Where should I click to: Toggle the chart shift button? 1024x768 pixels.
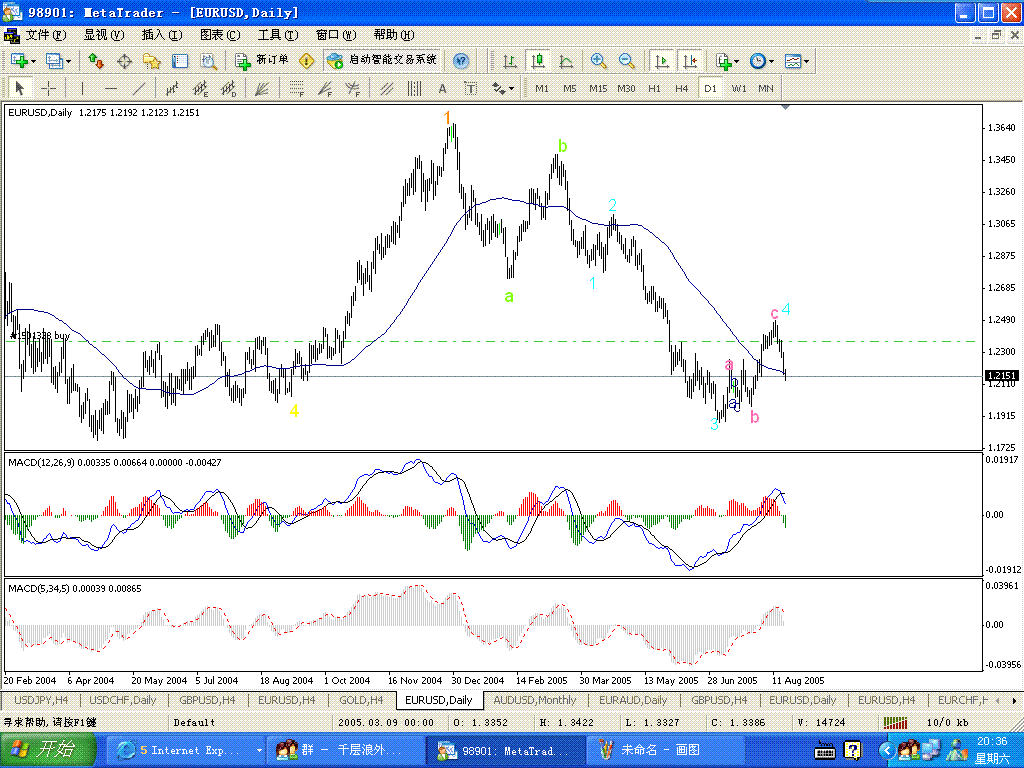tap(690, 61)
